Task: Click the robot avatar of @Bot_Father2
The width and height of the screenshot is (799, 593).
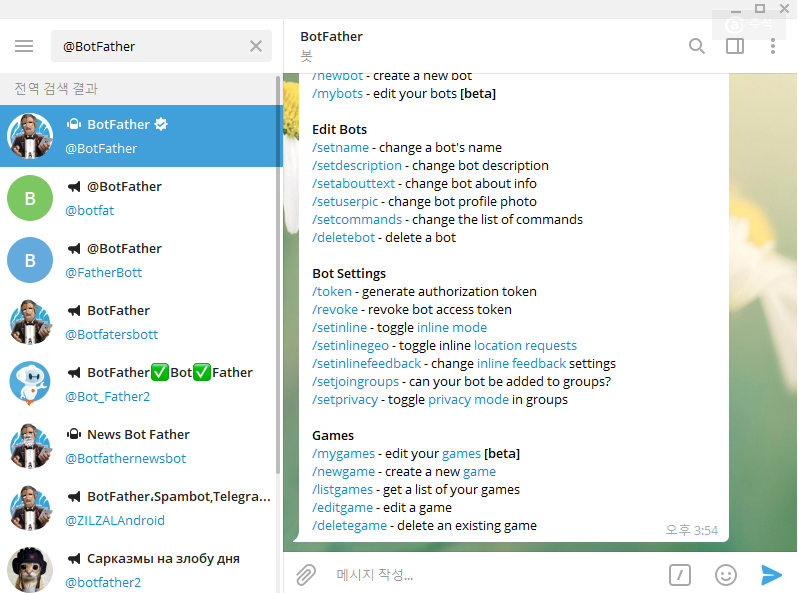Action: (x=30, y=384)
